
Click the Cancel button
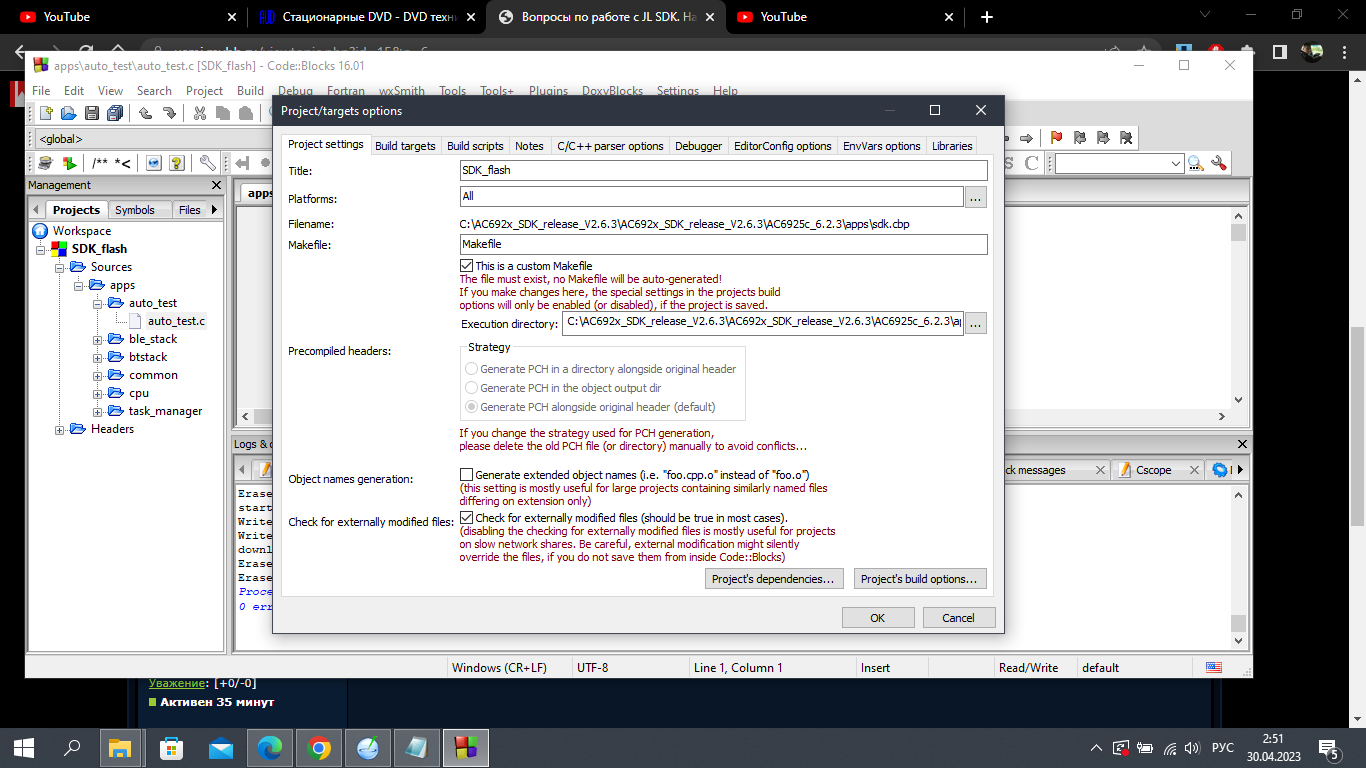tap(958, 618)
